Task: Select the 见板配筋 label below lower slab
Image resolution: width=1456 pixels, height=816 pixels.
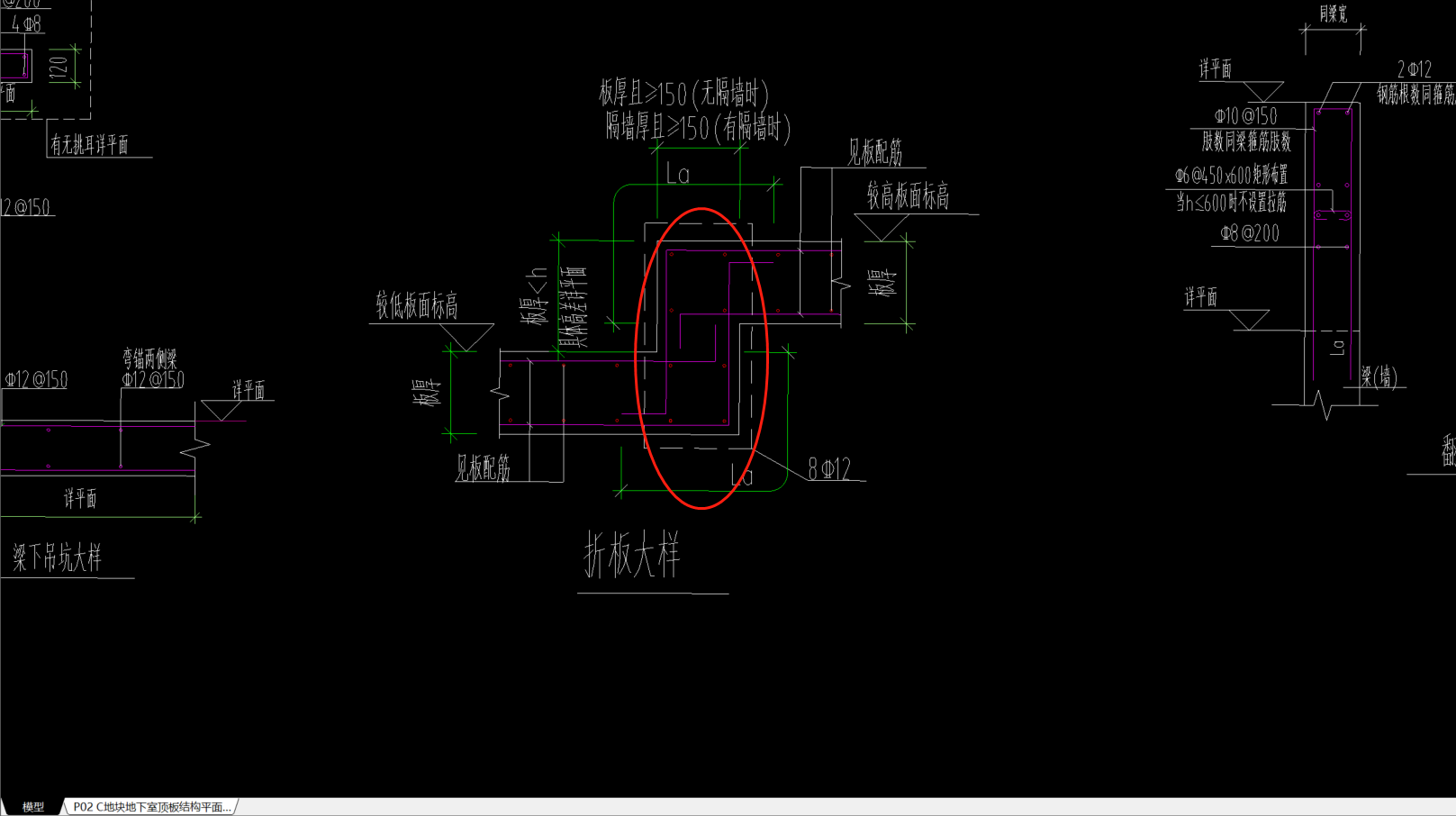Action: click(483, 467)
